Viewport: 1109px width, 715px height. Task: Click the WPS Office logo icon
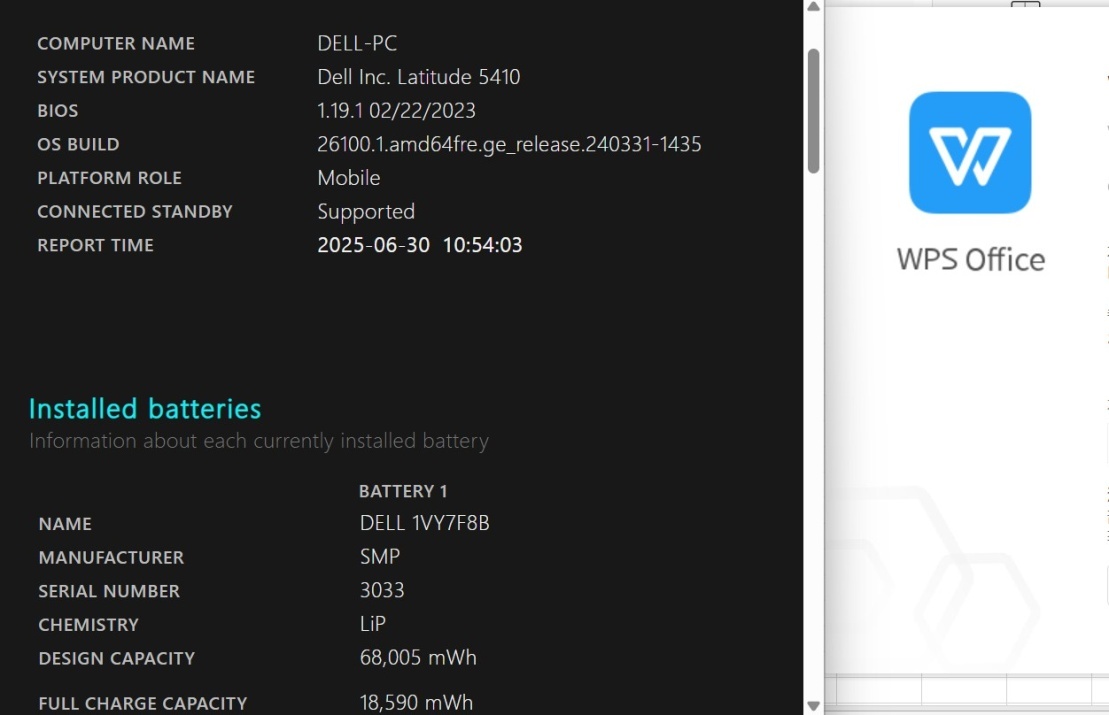click(x=970, y=152)
